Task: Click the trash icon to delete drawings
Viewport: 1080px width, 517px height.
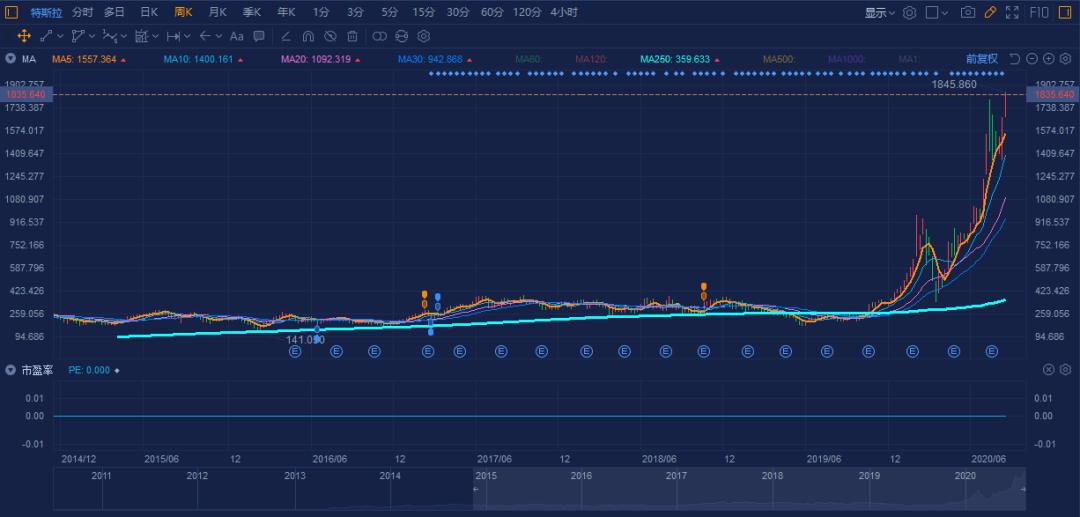Action: point(351,36)
